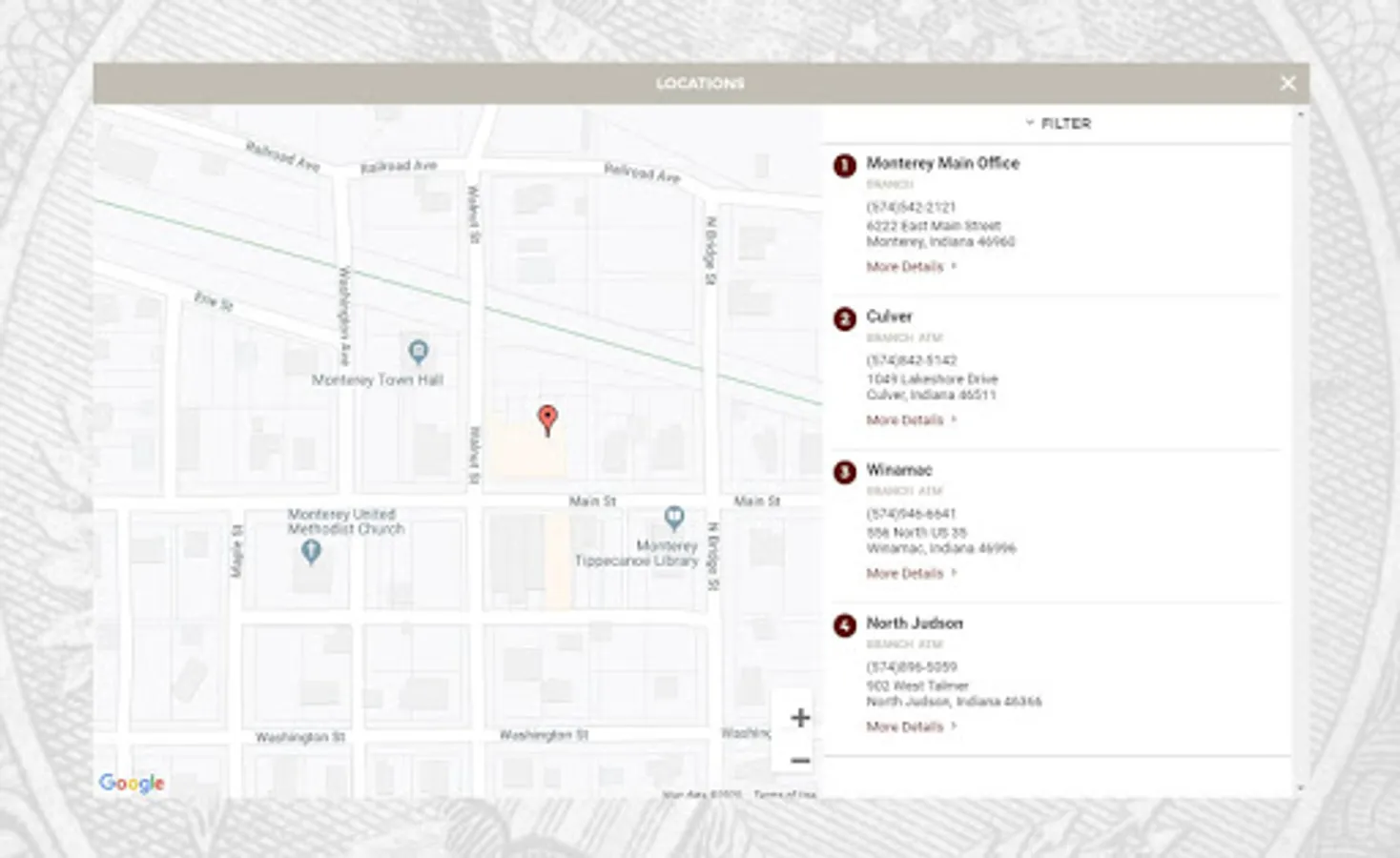Open Winamac location title
Screen dimensions: 1400x858
click(898, 470)
